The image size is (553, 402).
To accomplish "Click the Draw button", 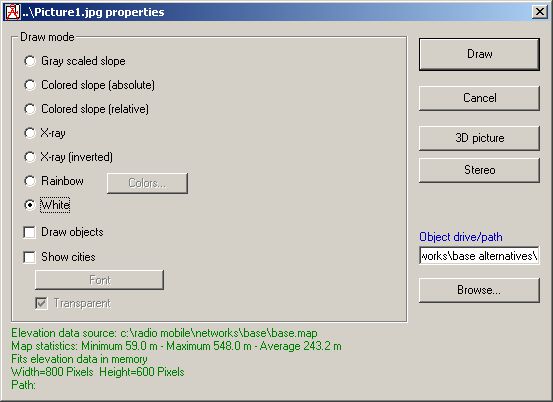I will 479,54.
